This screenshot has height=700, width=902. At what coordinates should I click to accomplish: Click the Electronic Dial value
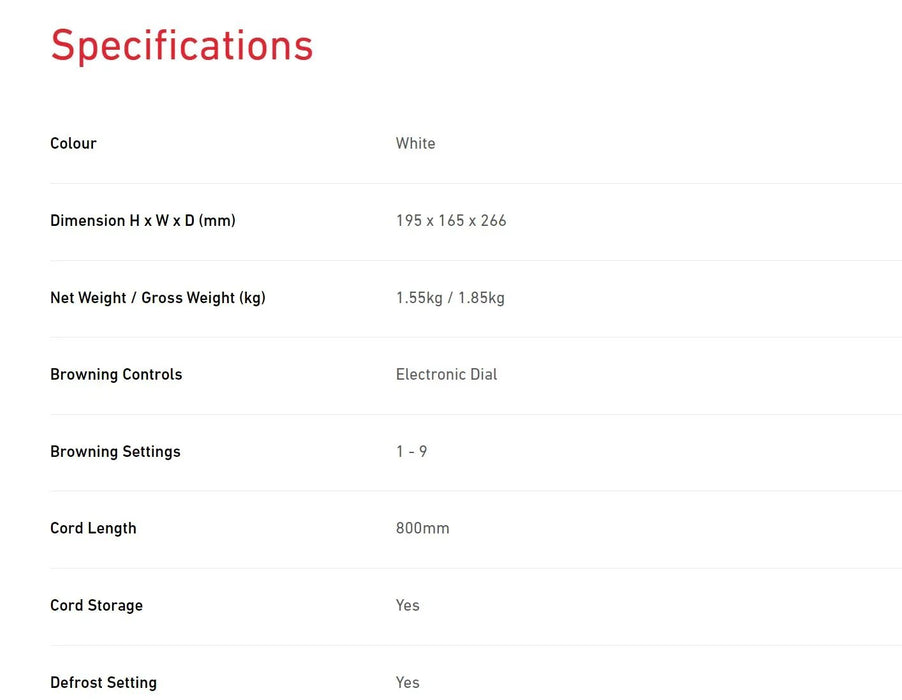446,374
